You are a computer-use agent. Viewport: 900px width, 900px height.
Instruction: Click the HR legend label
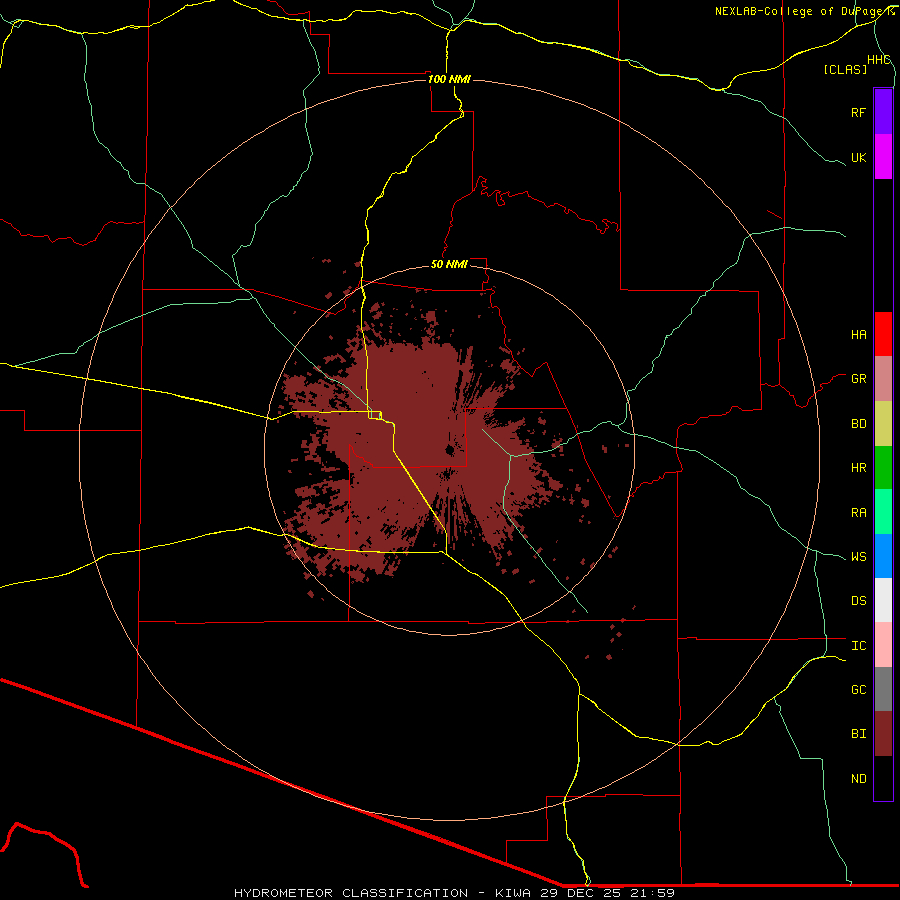pos(858,468)
